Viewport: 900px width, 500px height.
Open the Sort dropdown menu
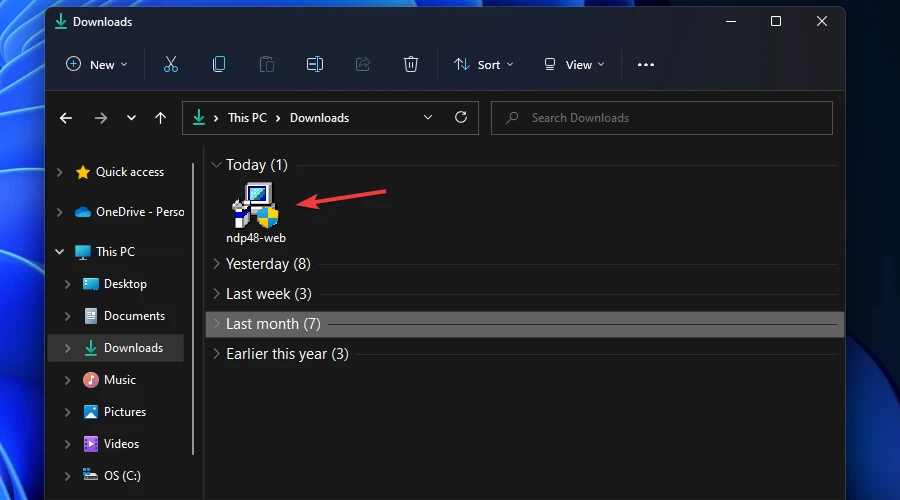click(483, 64)
